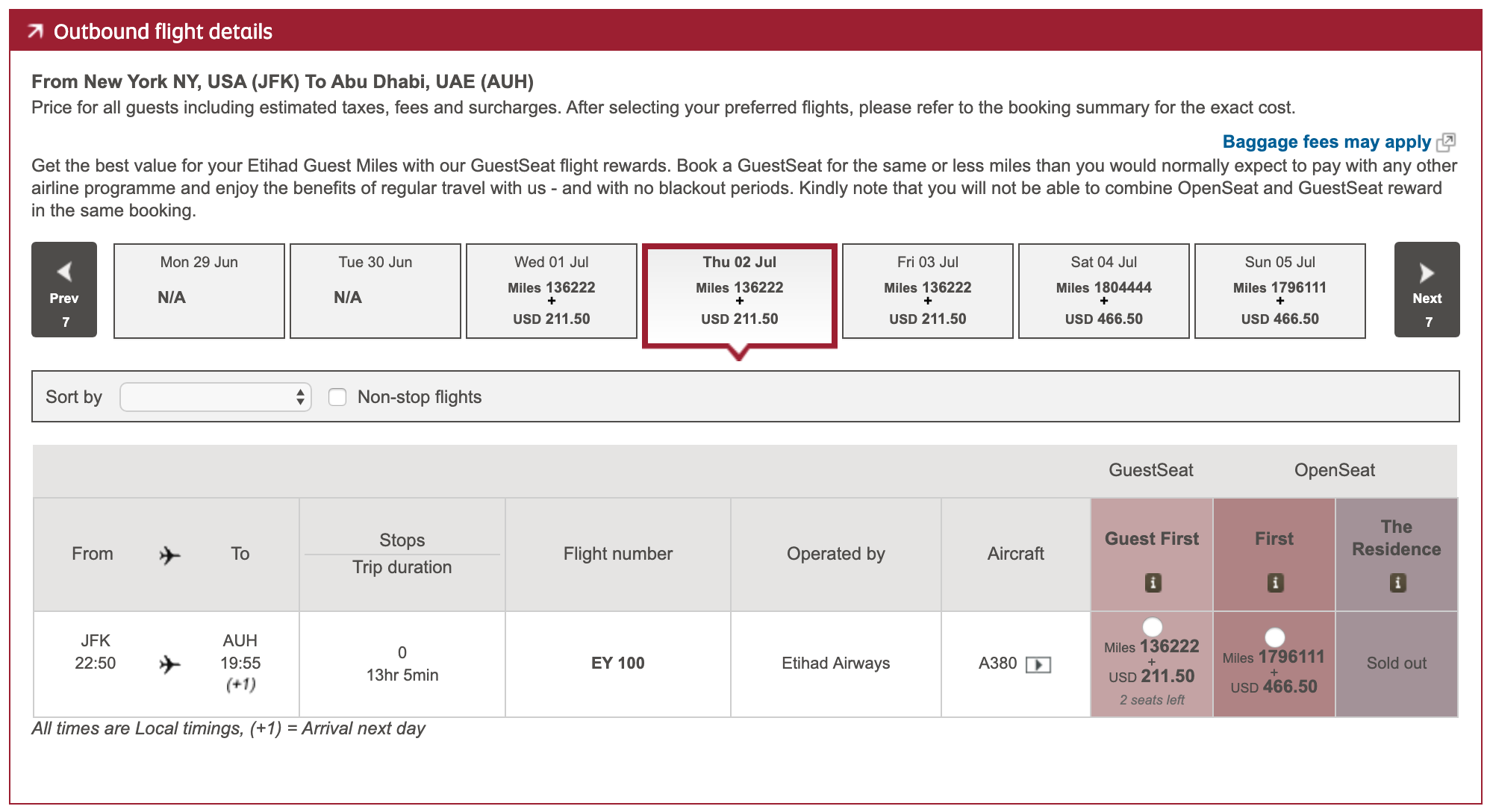Choose the Sun 05 Jul date tab
This screenshot has width=1490, height=812.
1279,291
